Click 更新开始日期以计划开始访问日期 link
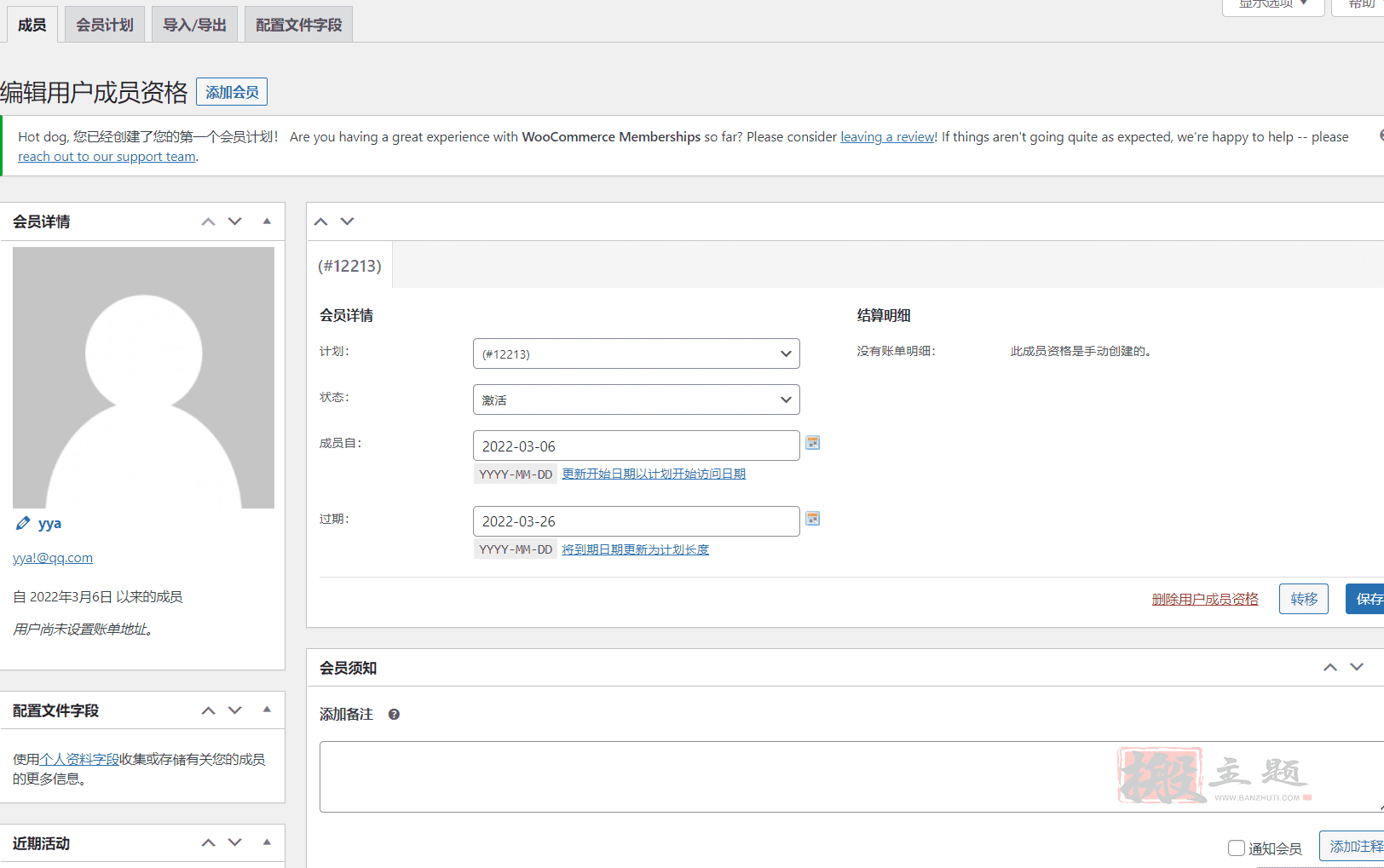 click(654, 474)
